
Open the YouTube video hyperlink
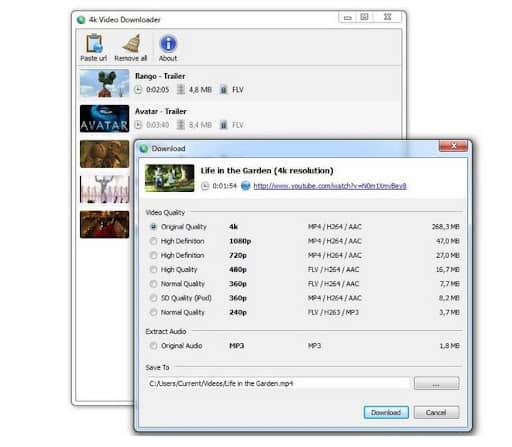coord(330,186)
